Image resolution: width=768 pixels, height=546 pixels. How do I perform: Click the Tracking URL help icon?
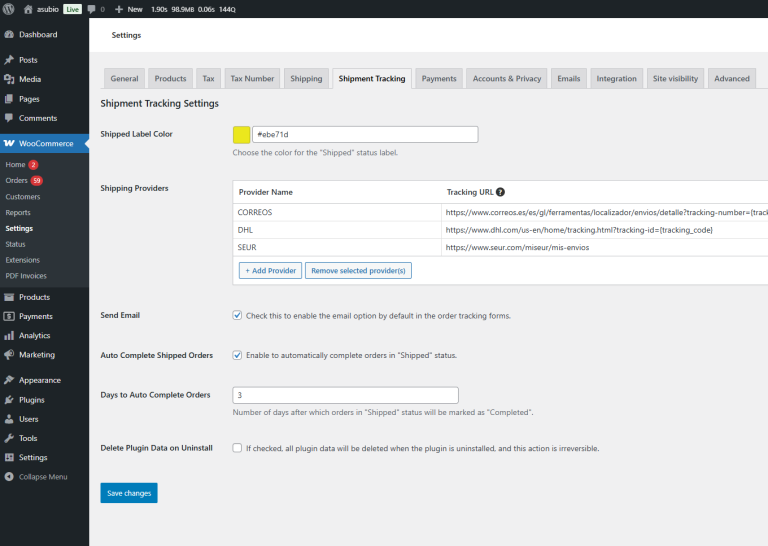[x=500, y=192]
